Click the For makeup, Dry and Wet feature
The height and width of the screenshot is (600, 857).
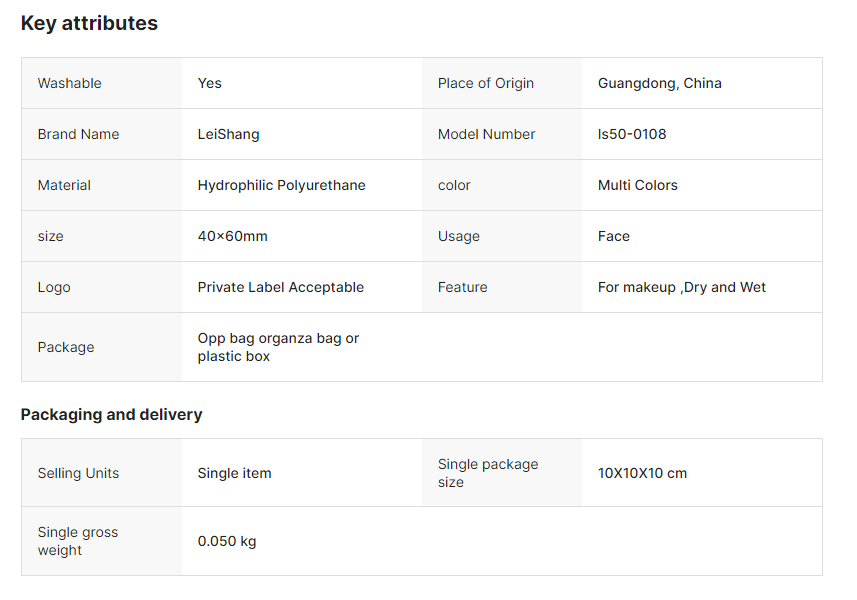coord(681,287)
